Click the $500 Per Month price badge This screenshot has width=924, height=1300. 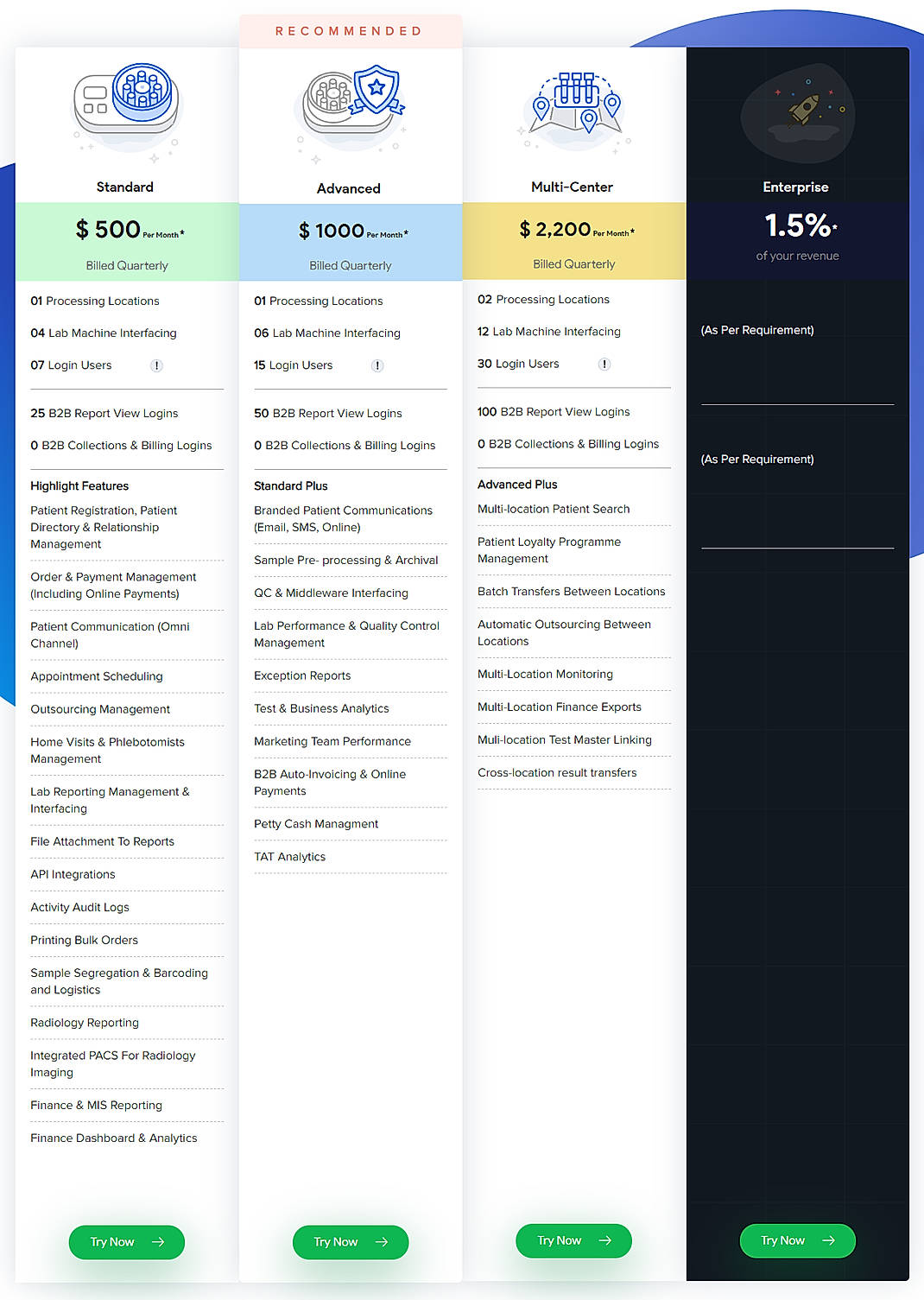(x=126, y=230)
